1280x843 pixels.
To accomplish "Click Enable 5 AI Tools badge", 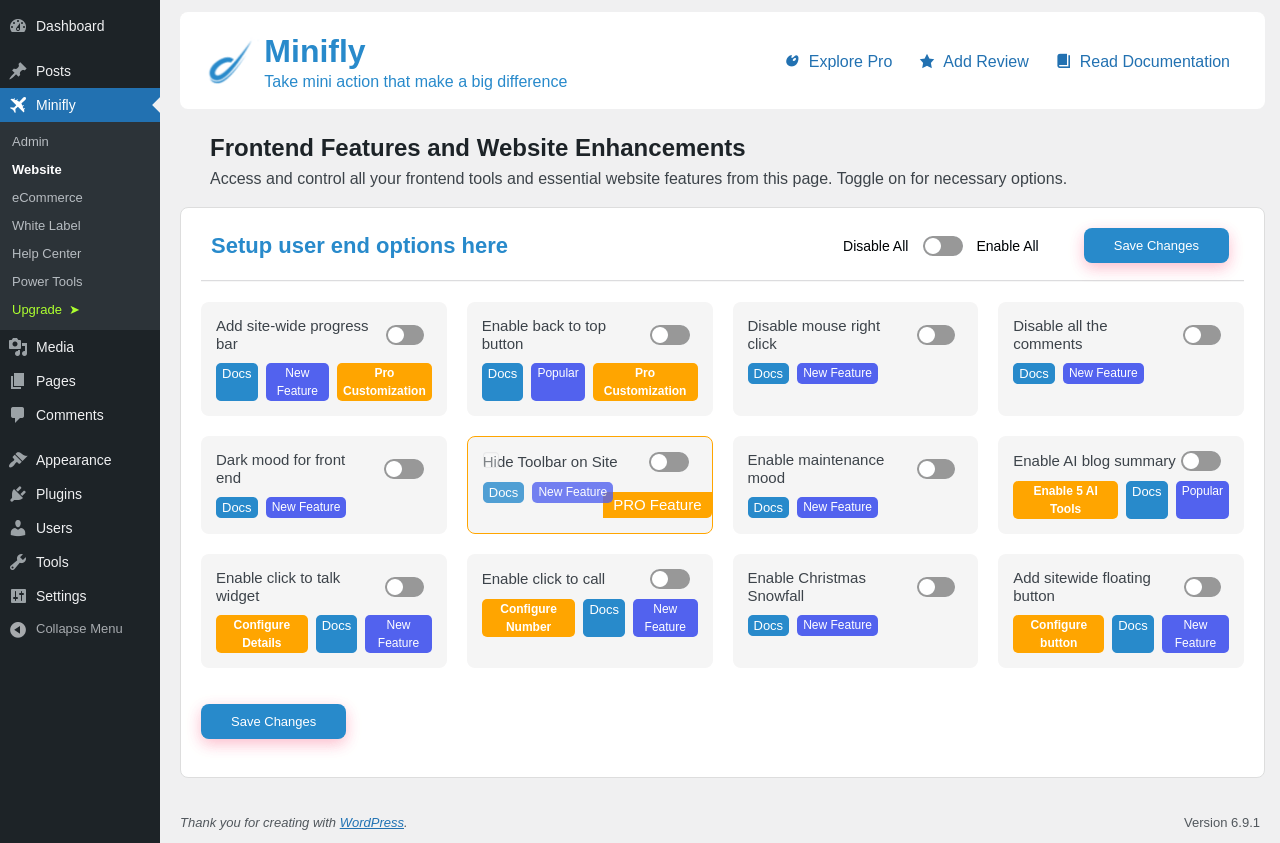I will 1065,500.
